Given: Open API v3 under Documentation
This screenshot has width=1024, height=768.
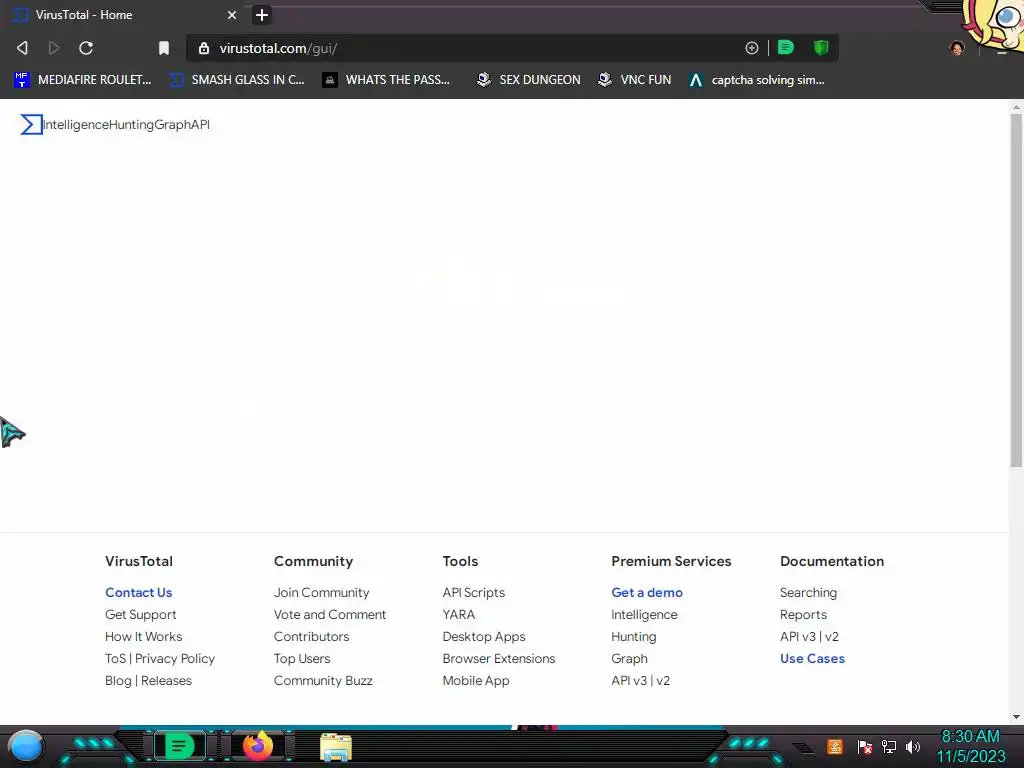Looking at the screenshot, I should coord(797,636).
